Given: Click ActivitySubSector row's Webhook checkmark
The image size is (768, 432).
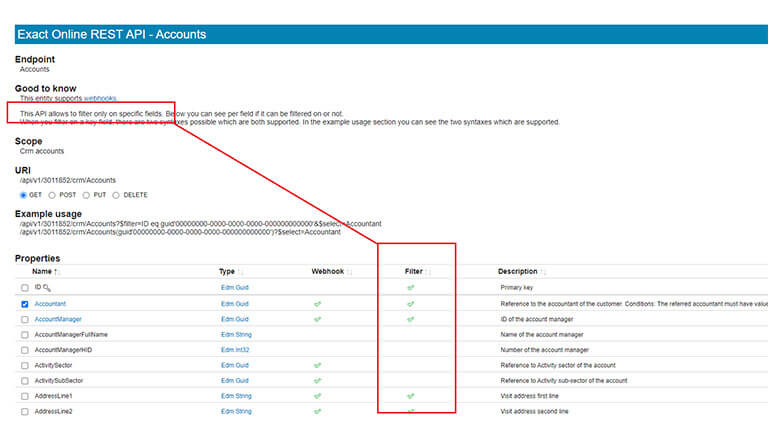Looking at the screenshot, I should [x=317, y=381].
